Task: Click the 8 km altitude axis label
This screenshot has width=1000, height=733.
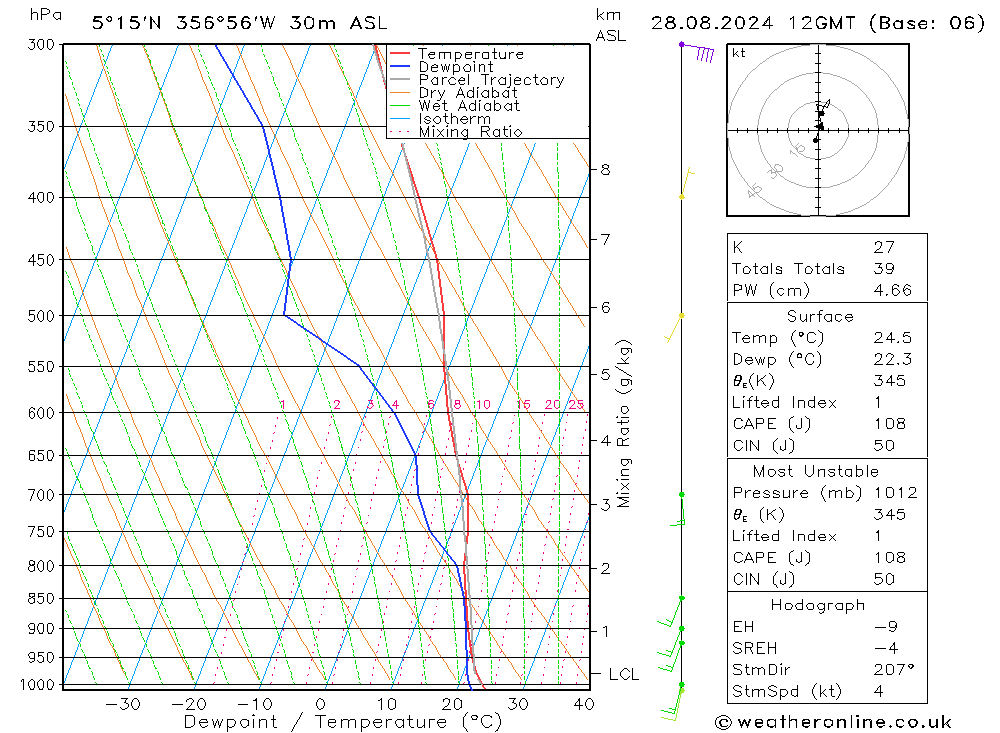Action: coord(605,170)
